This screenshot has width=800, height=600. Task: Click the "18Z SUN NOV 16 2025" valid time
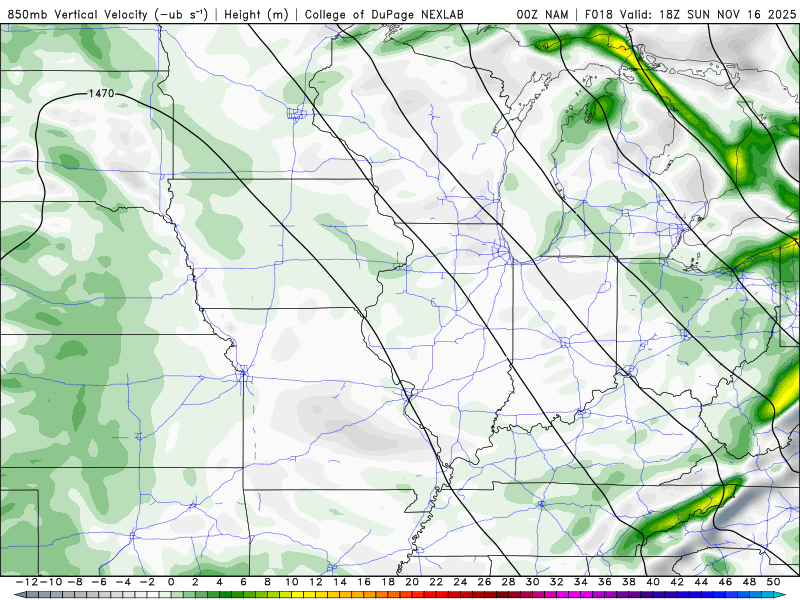pos(728,14)
